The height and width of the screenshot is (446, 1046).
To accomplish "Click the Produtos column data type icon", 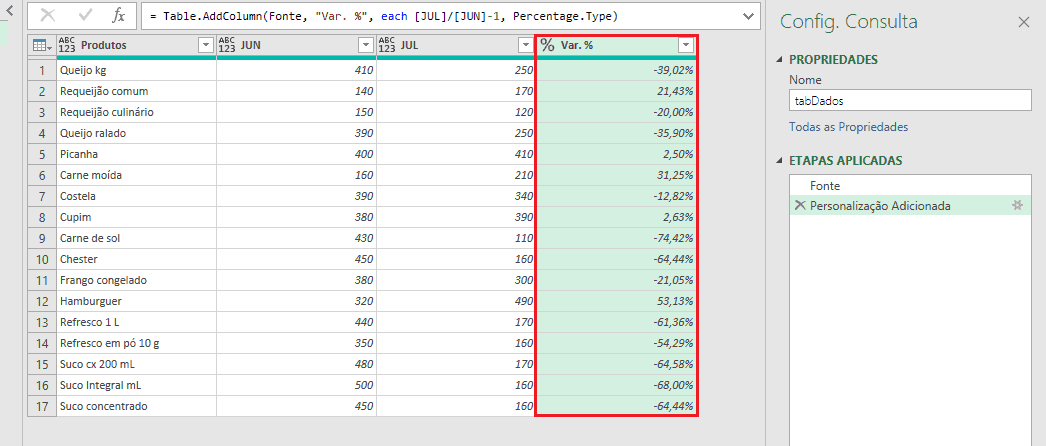I will (x=67, y=45).
